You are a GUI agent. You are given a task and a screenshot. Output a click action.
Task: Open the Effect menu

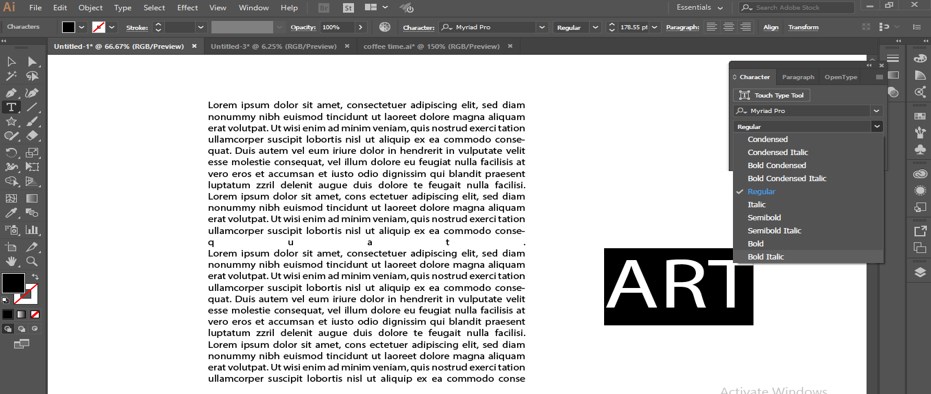coord(187,8)
